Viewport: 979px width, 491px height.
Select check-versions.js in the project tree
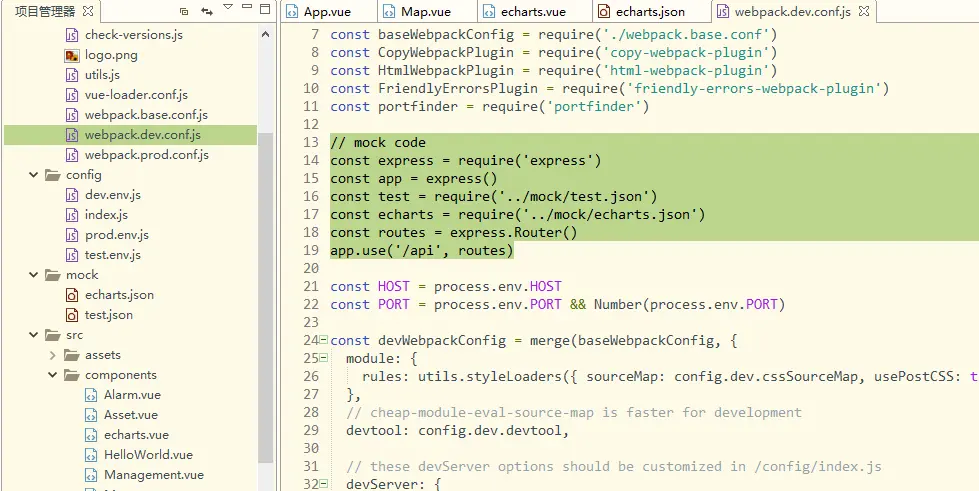click(134, 35)
